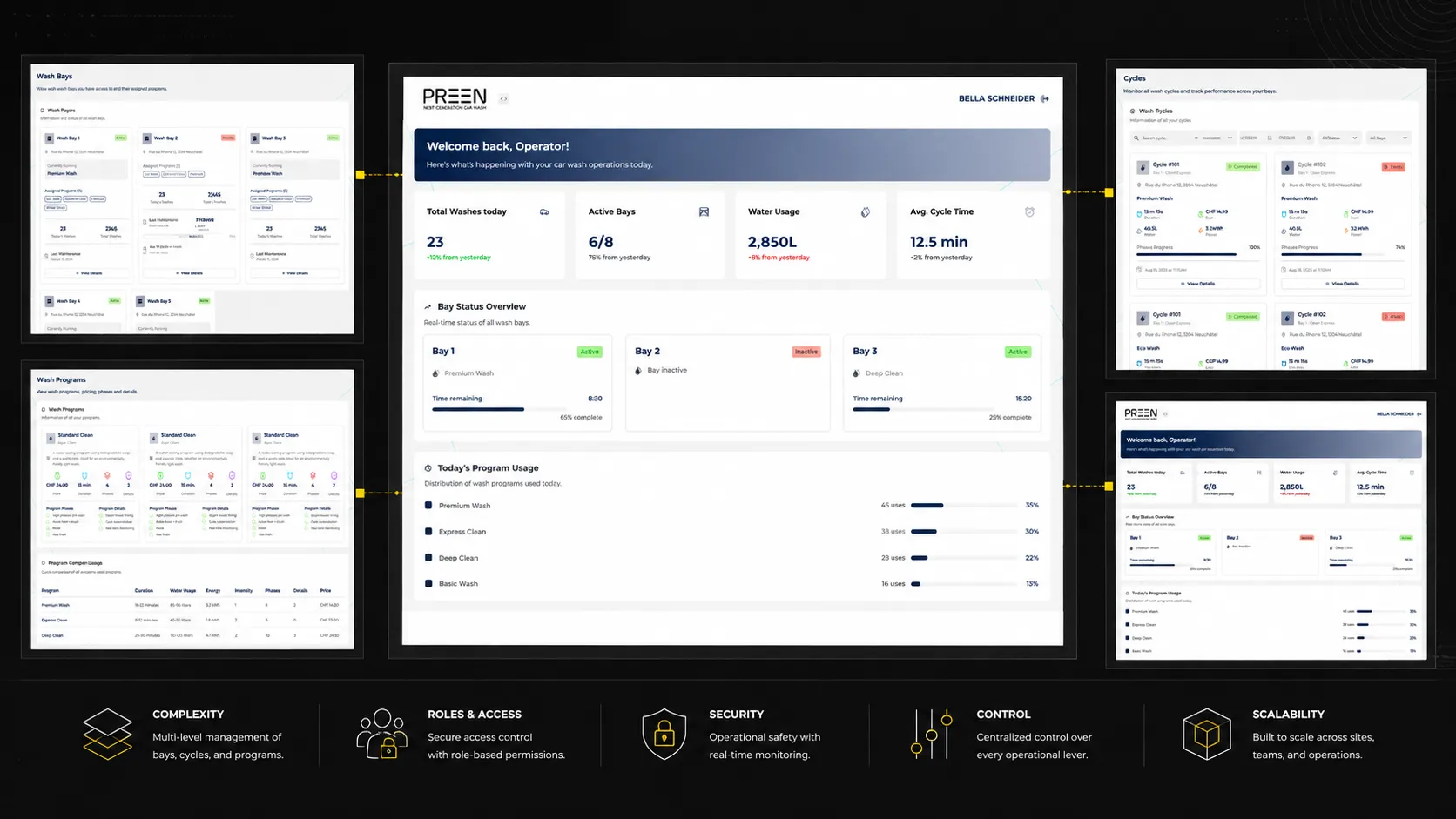Open the All Bays dropdown in Cycles panel
The image size is (1456, 819).
pyautogui.click(x=1388, y=138)
